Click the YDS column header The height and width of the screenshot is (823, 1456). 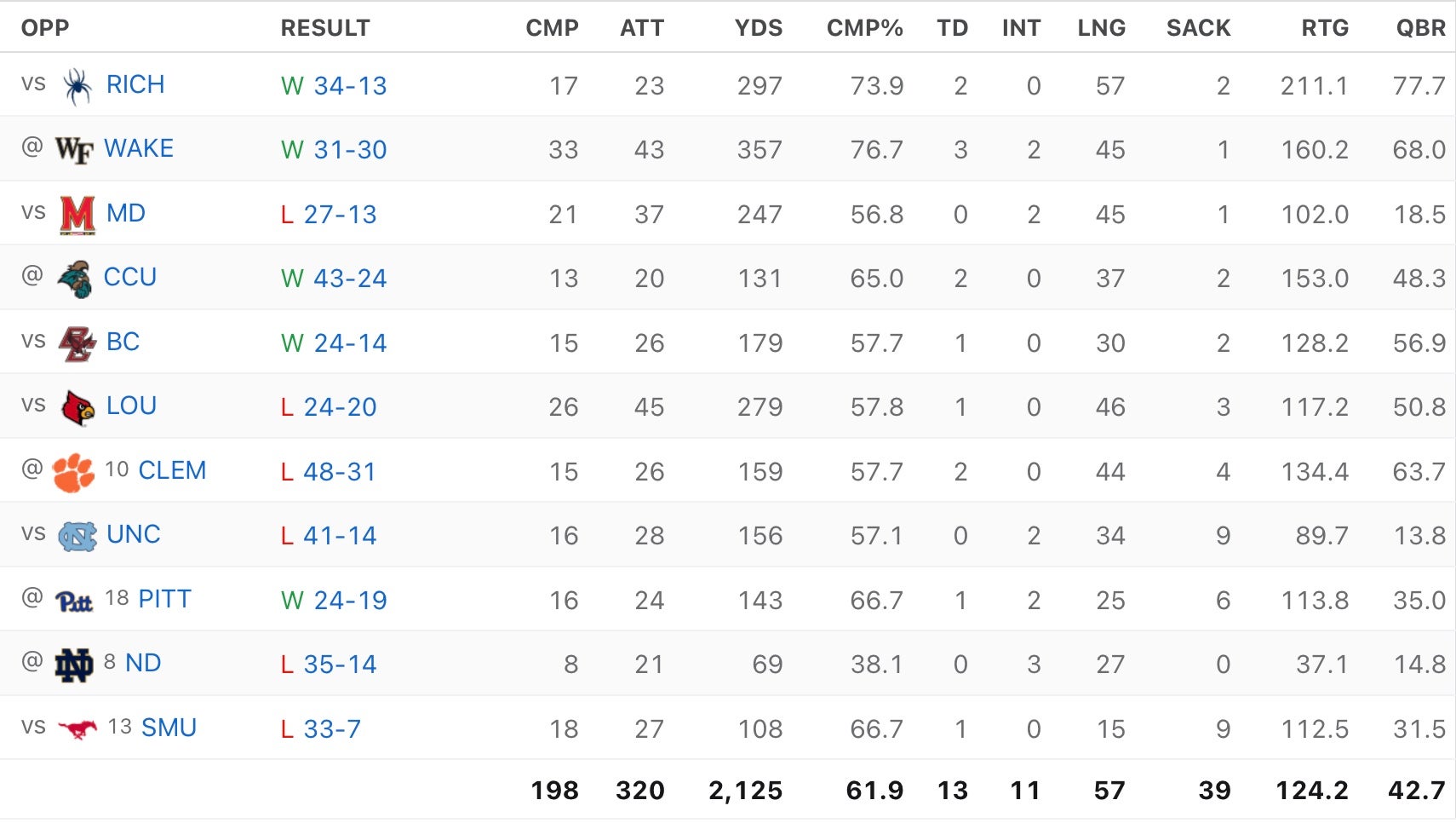pyautogui.click(x=758, y=28)
